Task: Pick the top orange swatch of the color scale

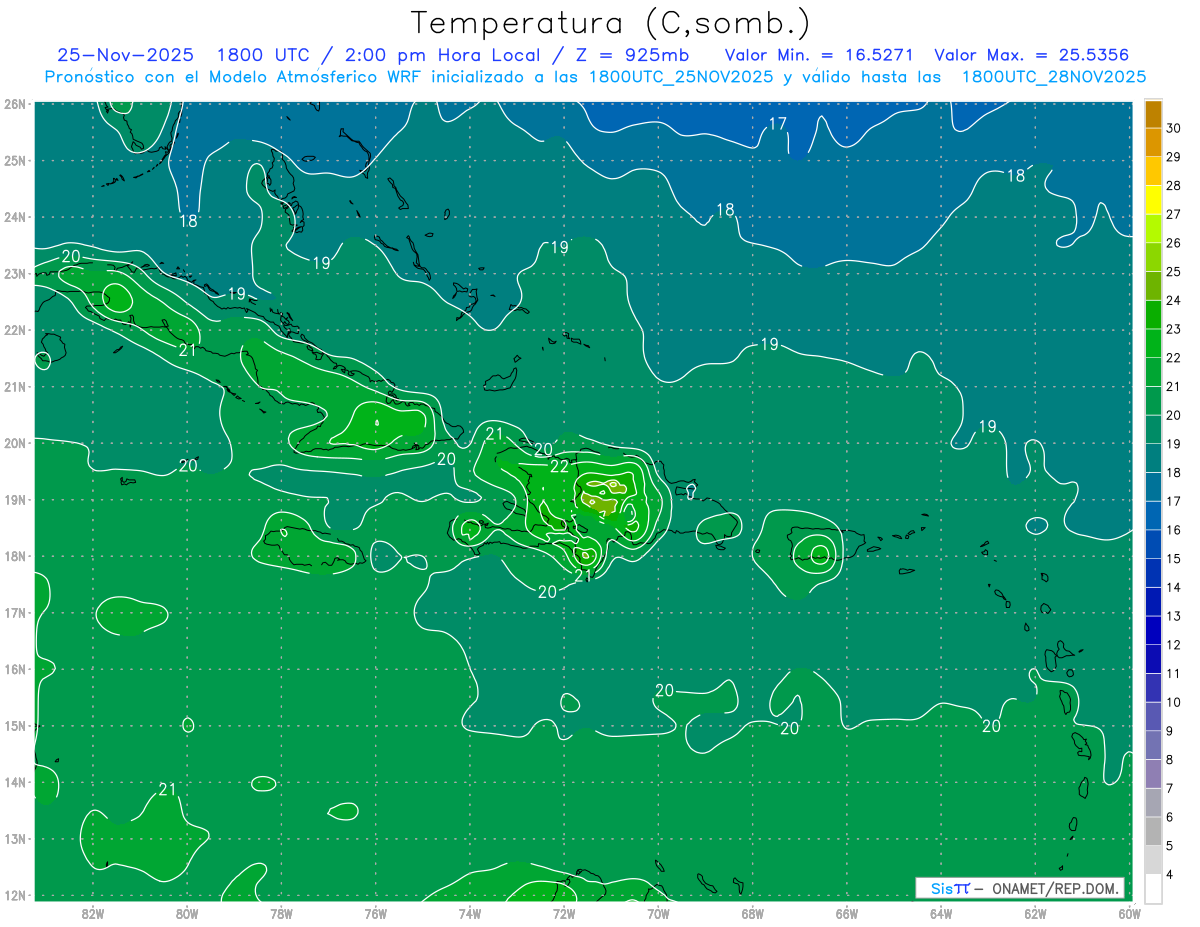Action: pyautogui.click(x=1153, y=113)
